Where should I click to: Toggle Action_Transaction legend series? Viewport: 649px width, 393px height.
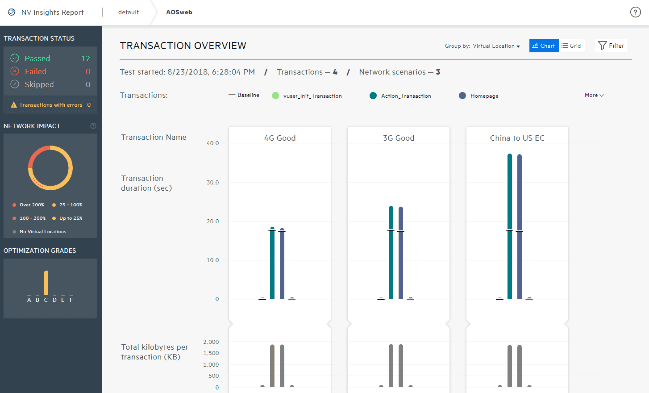point(400,96)
